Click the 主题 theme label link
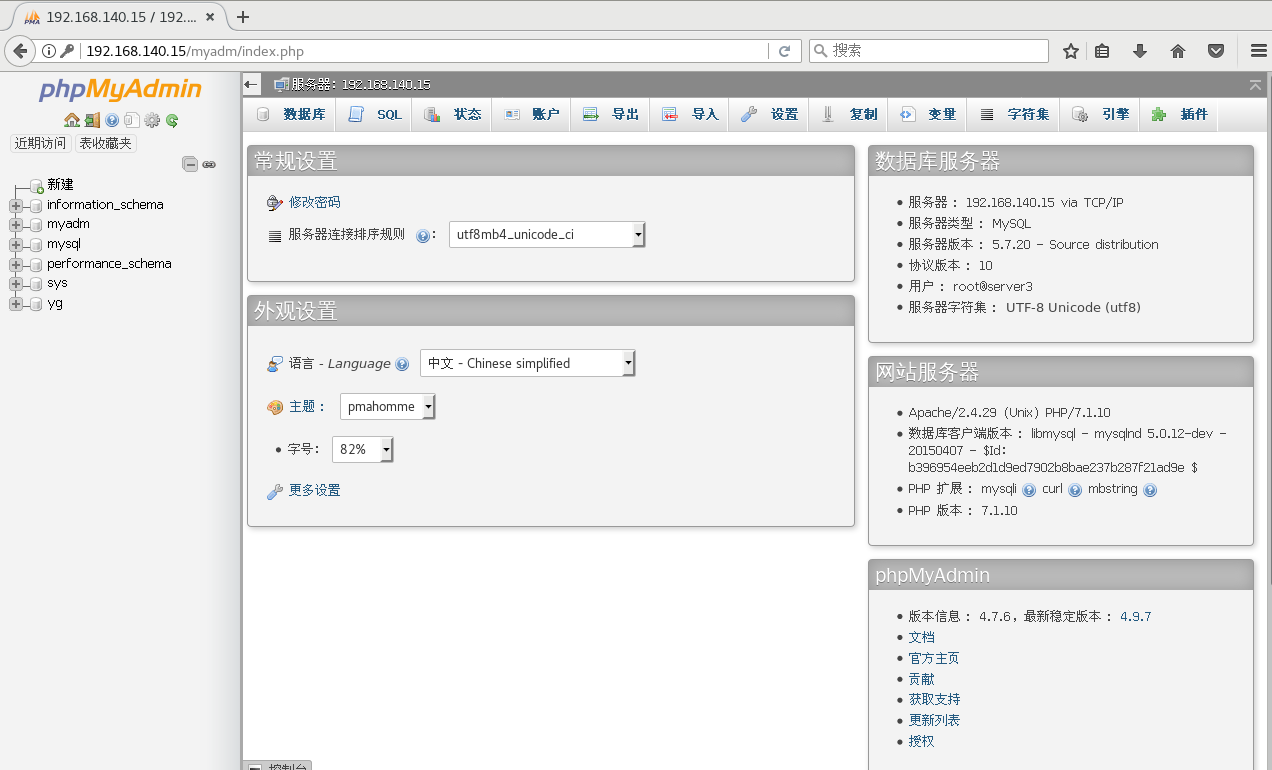This screenshot has height=770, width=1272. [302, 406]
